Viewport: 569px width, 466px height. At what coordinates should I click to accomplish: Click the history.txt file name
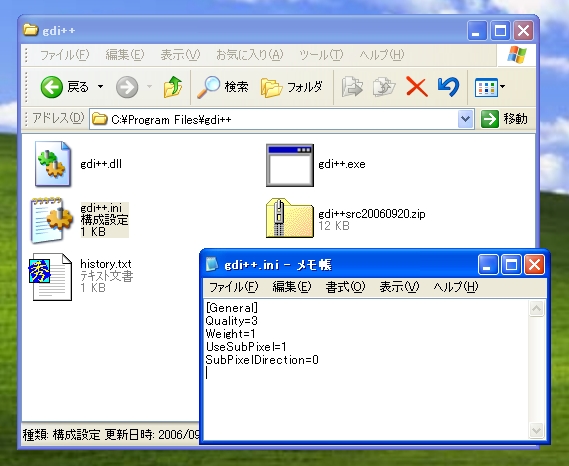106,263
